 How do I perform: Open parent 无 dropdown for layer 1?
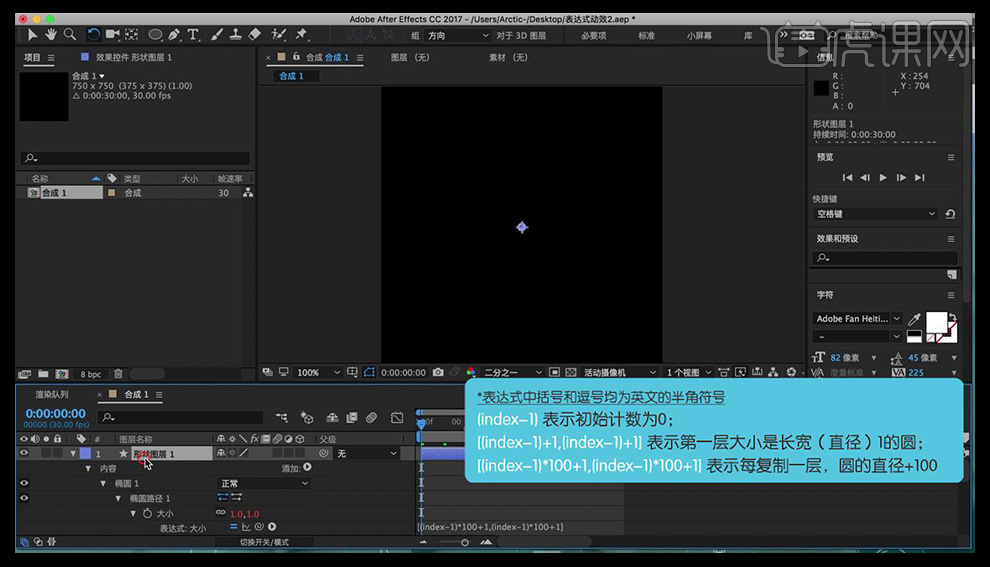366,453
